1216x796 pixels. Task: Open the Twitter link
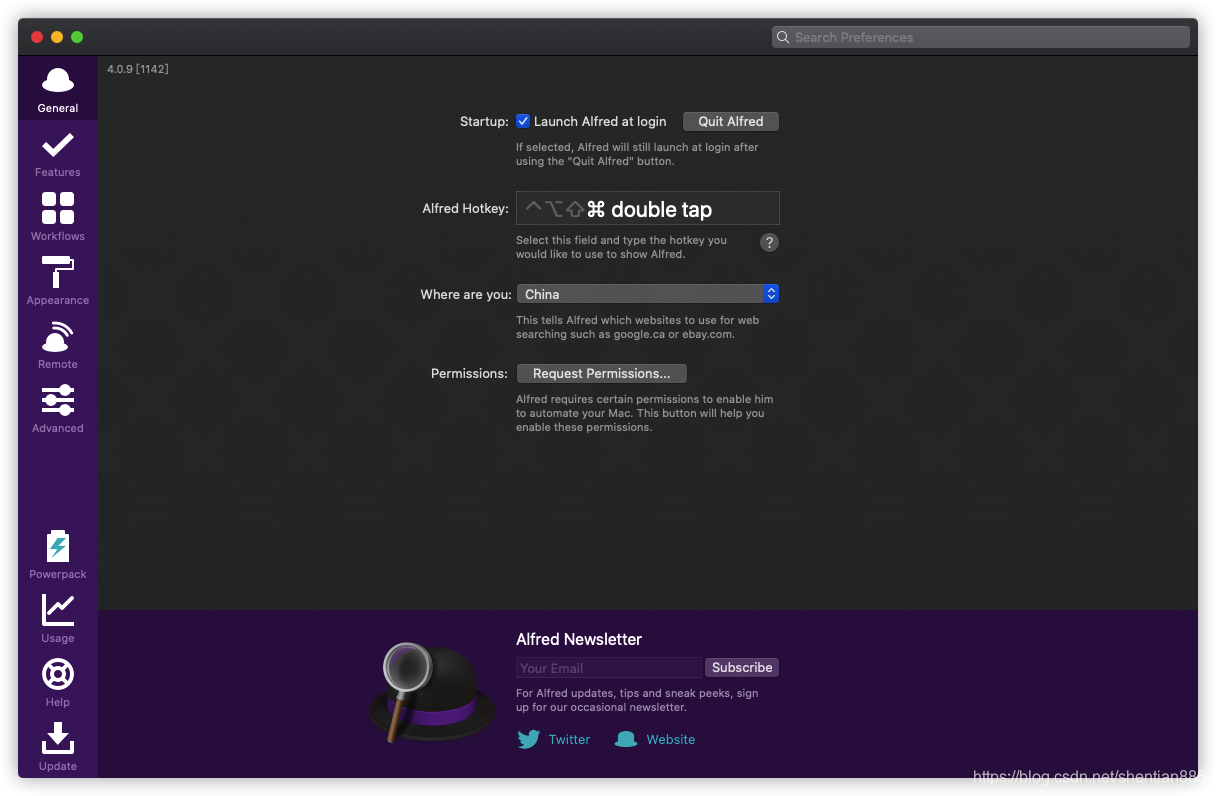(x=569, y=740)
